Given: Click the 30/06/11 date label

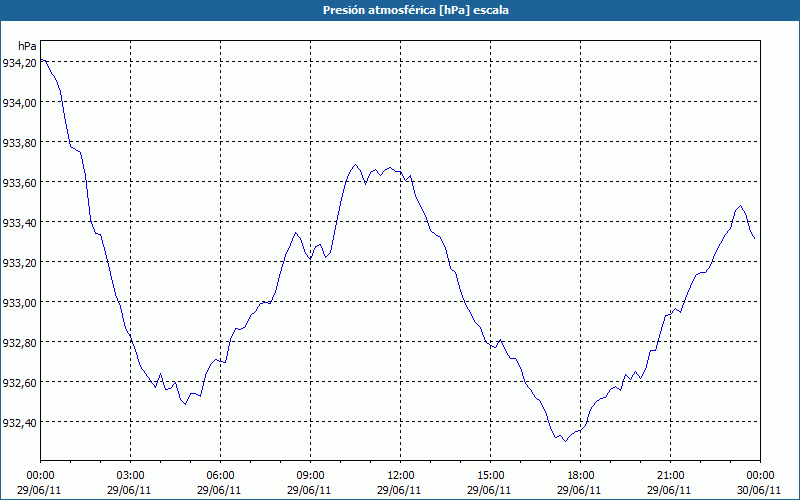Looking at the screenshot, I should 759,490.
